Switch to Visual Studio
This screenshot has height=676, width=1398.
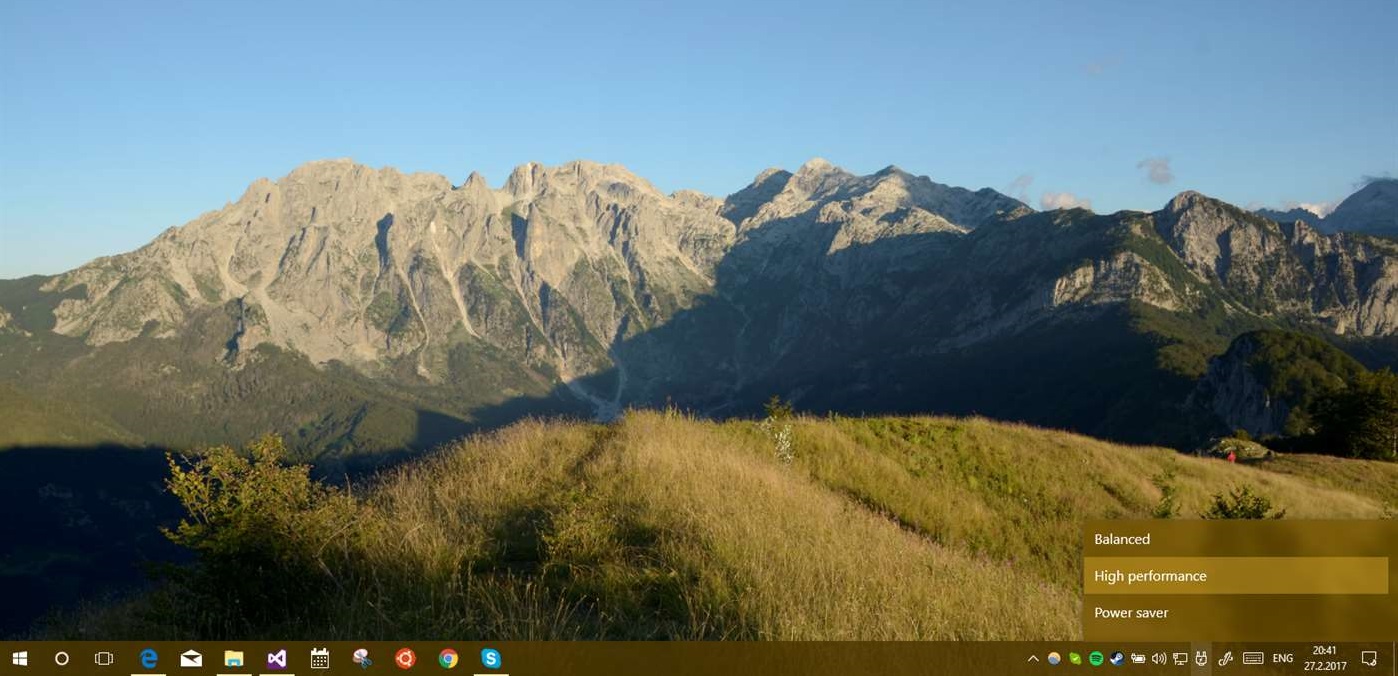click(x=277, y=658)
